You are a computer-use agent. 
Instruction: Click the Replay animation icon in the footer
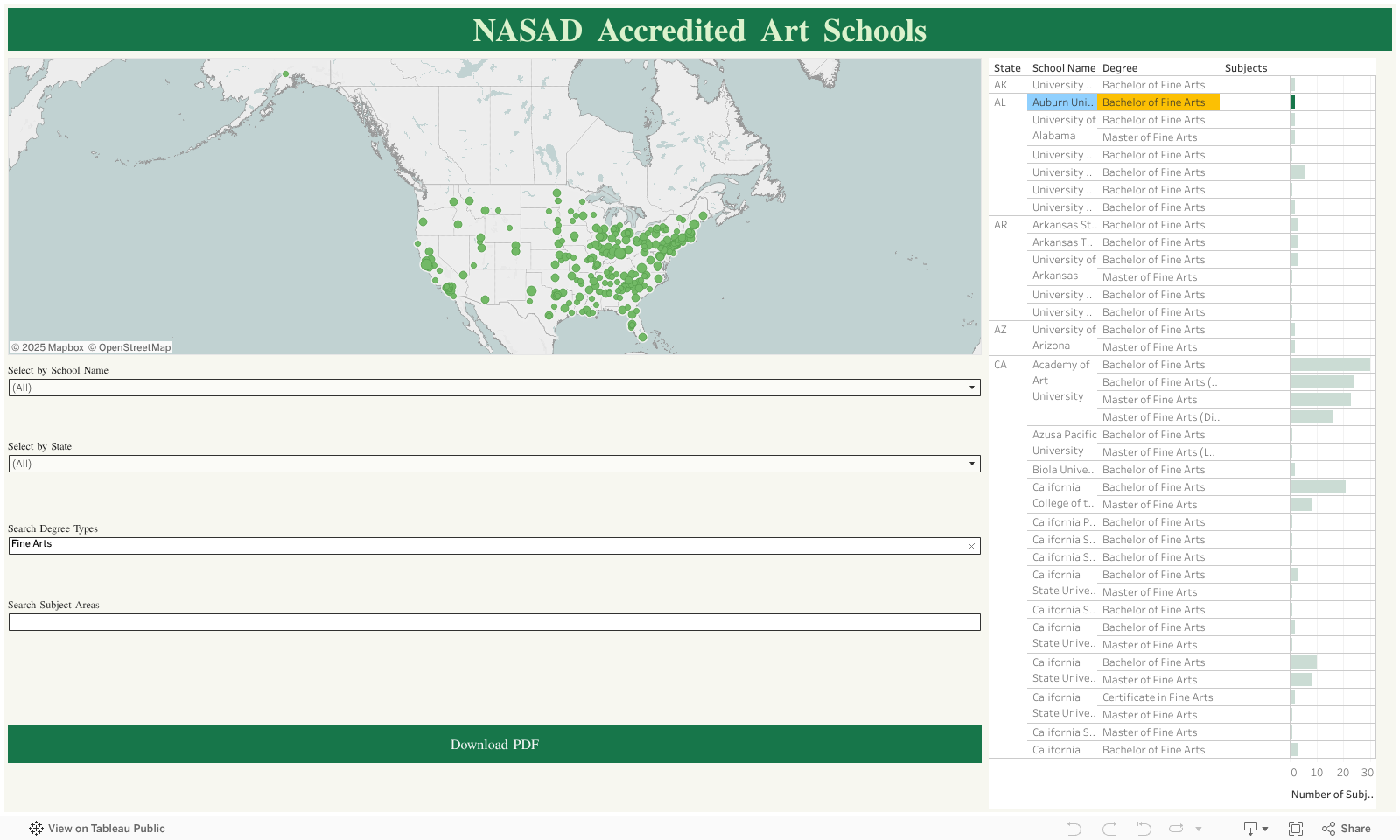(x=1143, y=829)
